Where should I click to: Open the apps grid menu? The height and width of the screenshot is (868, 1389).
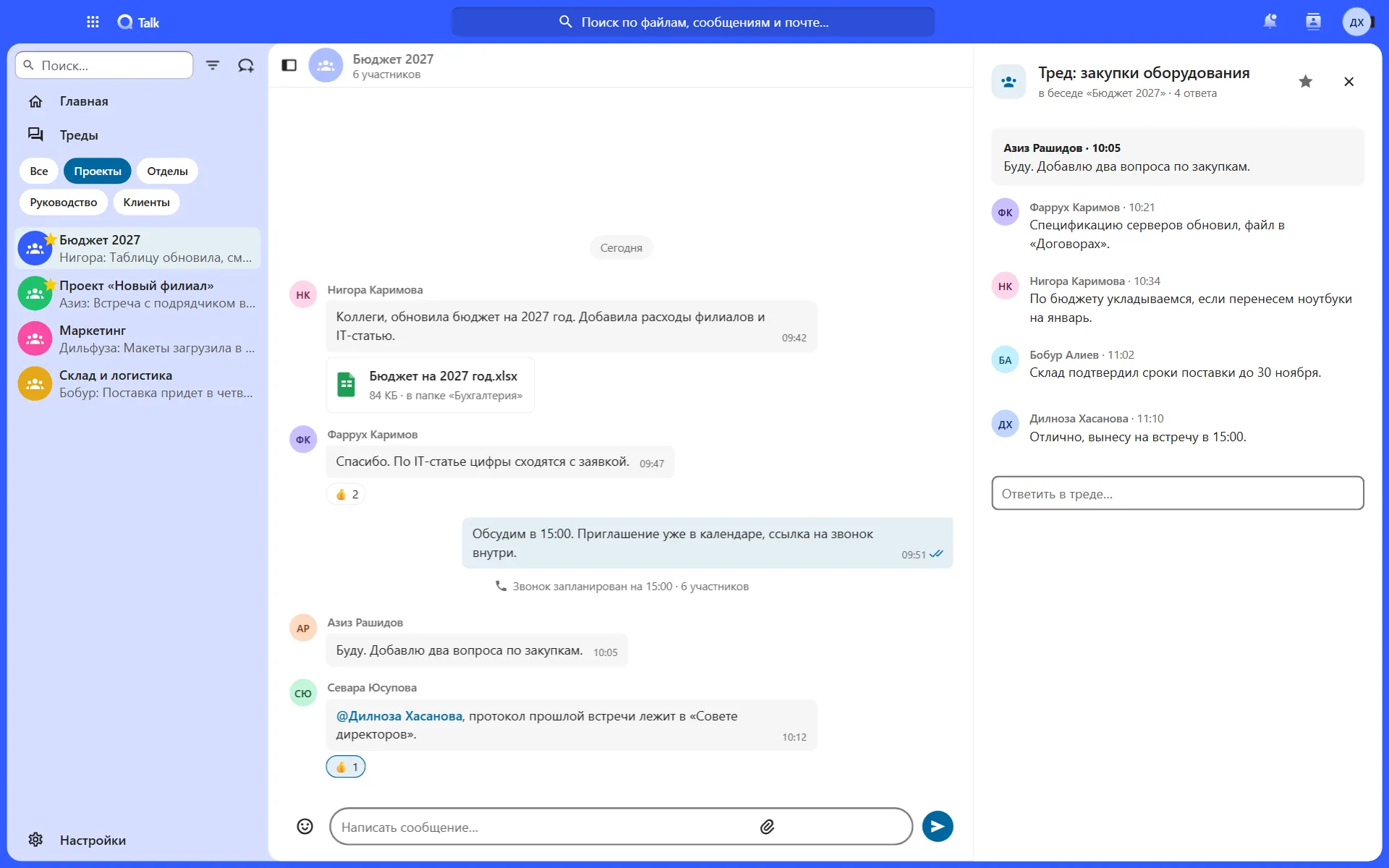[93, 22]
